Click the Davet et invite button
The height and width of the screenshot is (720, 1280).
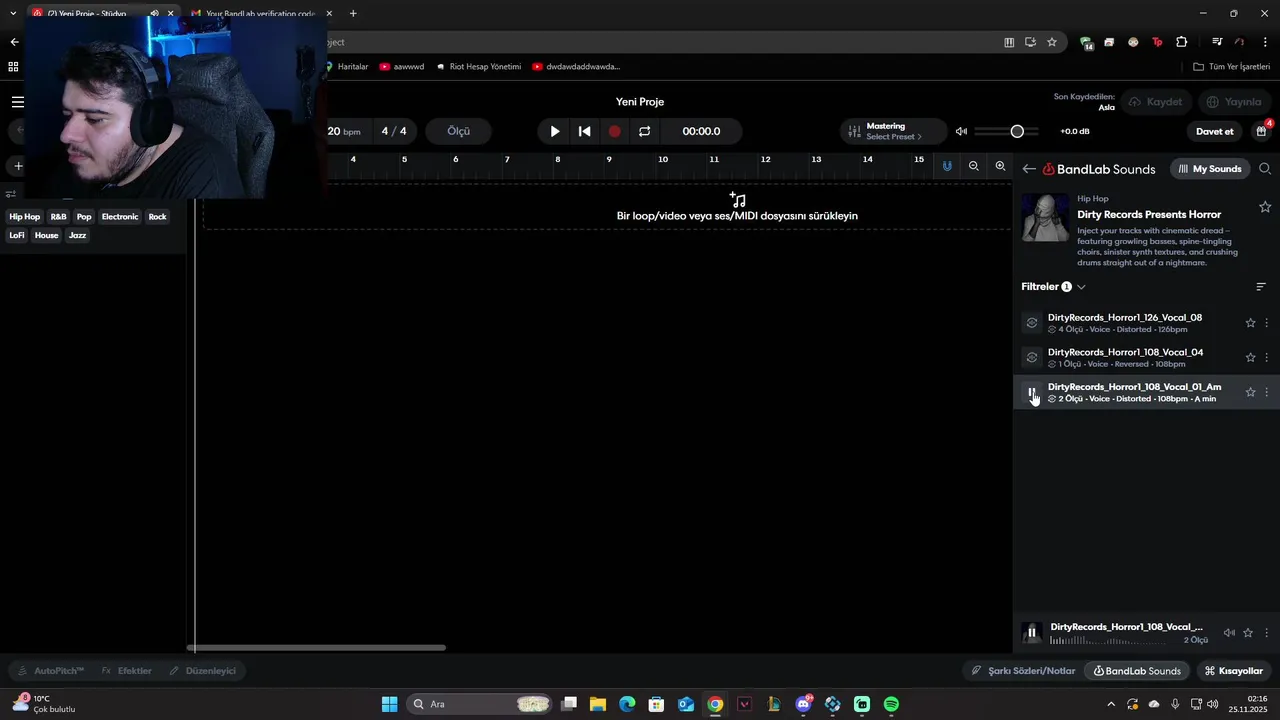tap(1214, 131)
